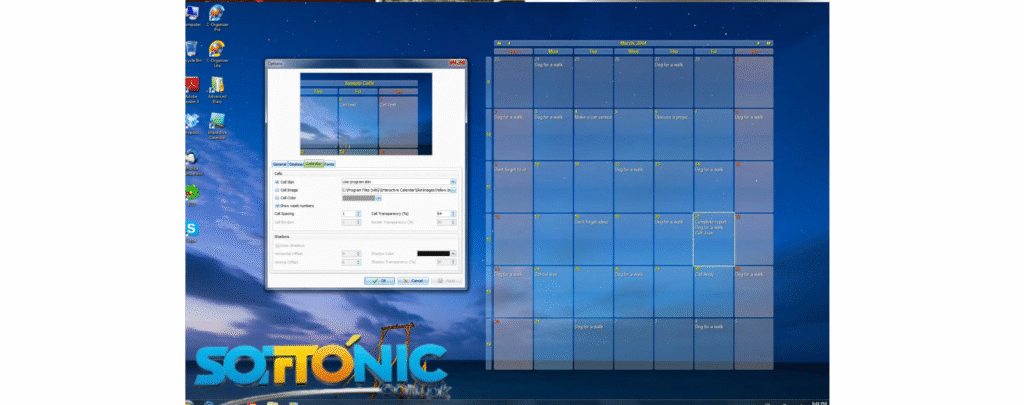1024x405 pixels.
Task: Click the cell image path field
Action: pos(396,190)
